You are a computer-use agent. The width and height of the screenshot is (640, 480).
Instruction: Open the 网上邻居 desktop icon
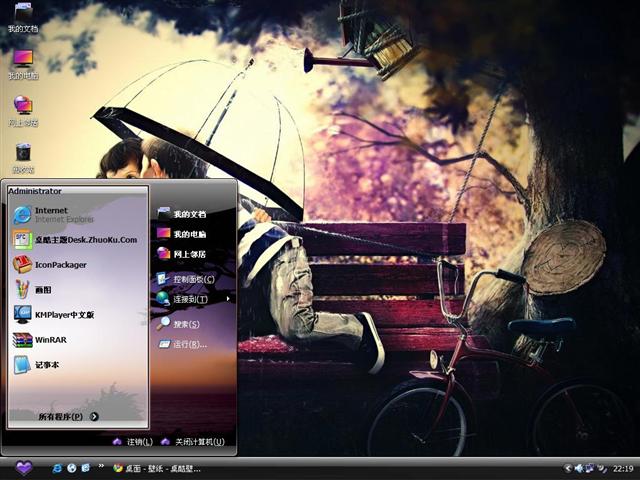(x=23, y=111)
